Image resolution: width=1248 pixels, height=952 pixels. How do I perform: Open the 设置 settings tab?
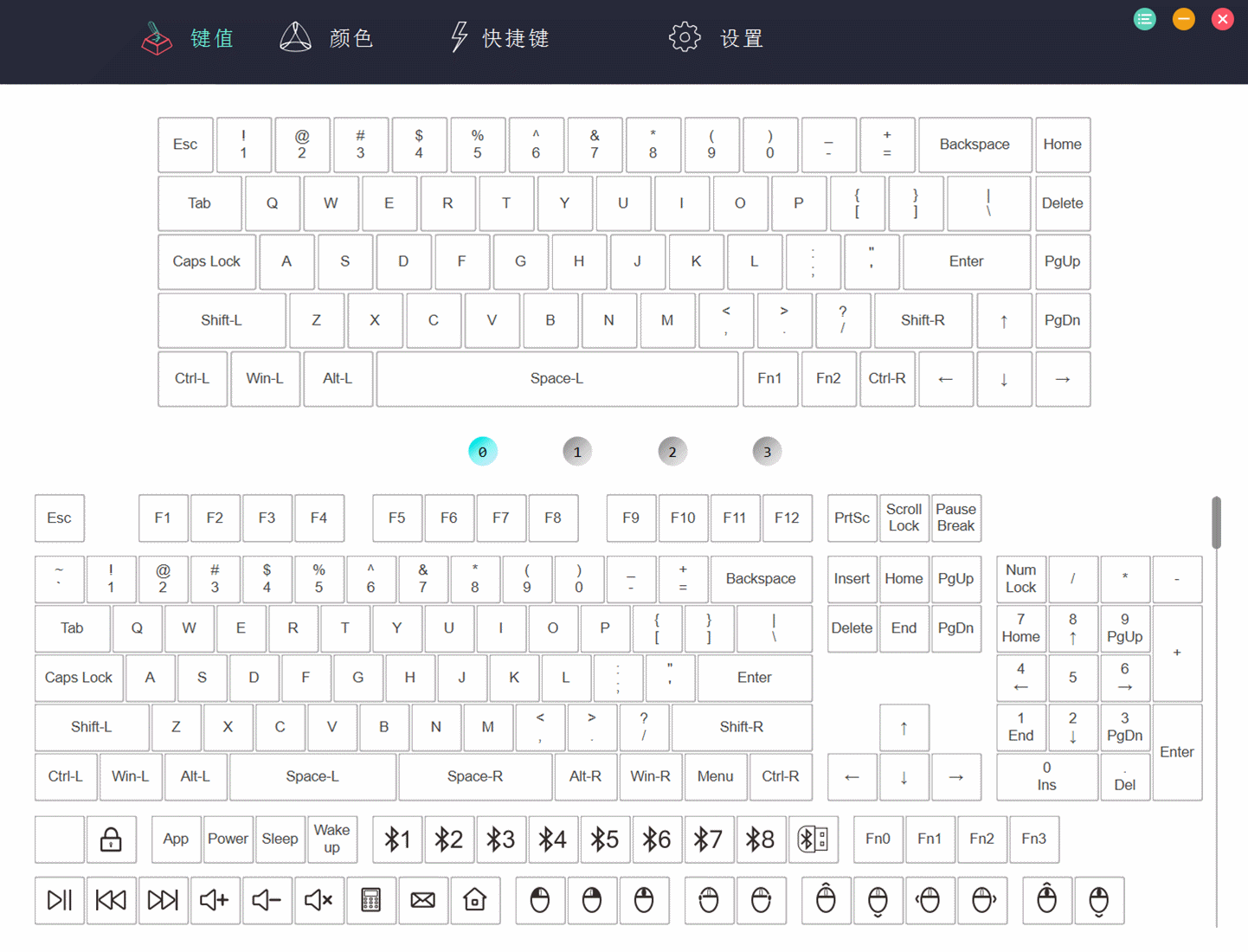tap(716, 38)
